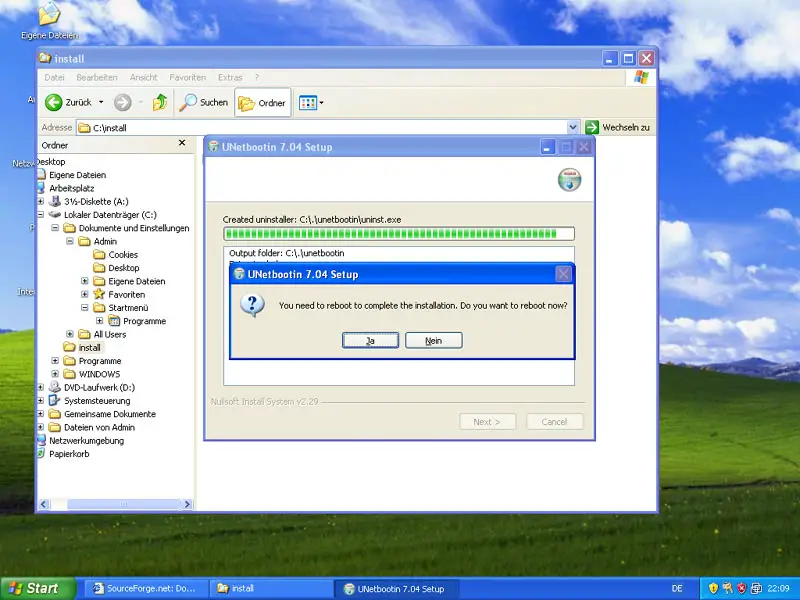Expand the Favoriten folder node
The height and width of the screenshot is (600, 800).
click(x=85, y=294)
